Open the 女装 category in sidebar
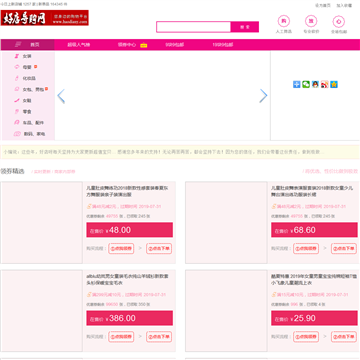This screenshot has width=360, height=360. coord(28,56)
